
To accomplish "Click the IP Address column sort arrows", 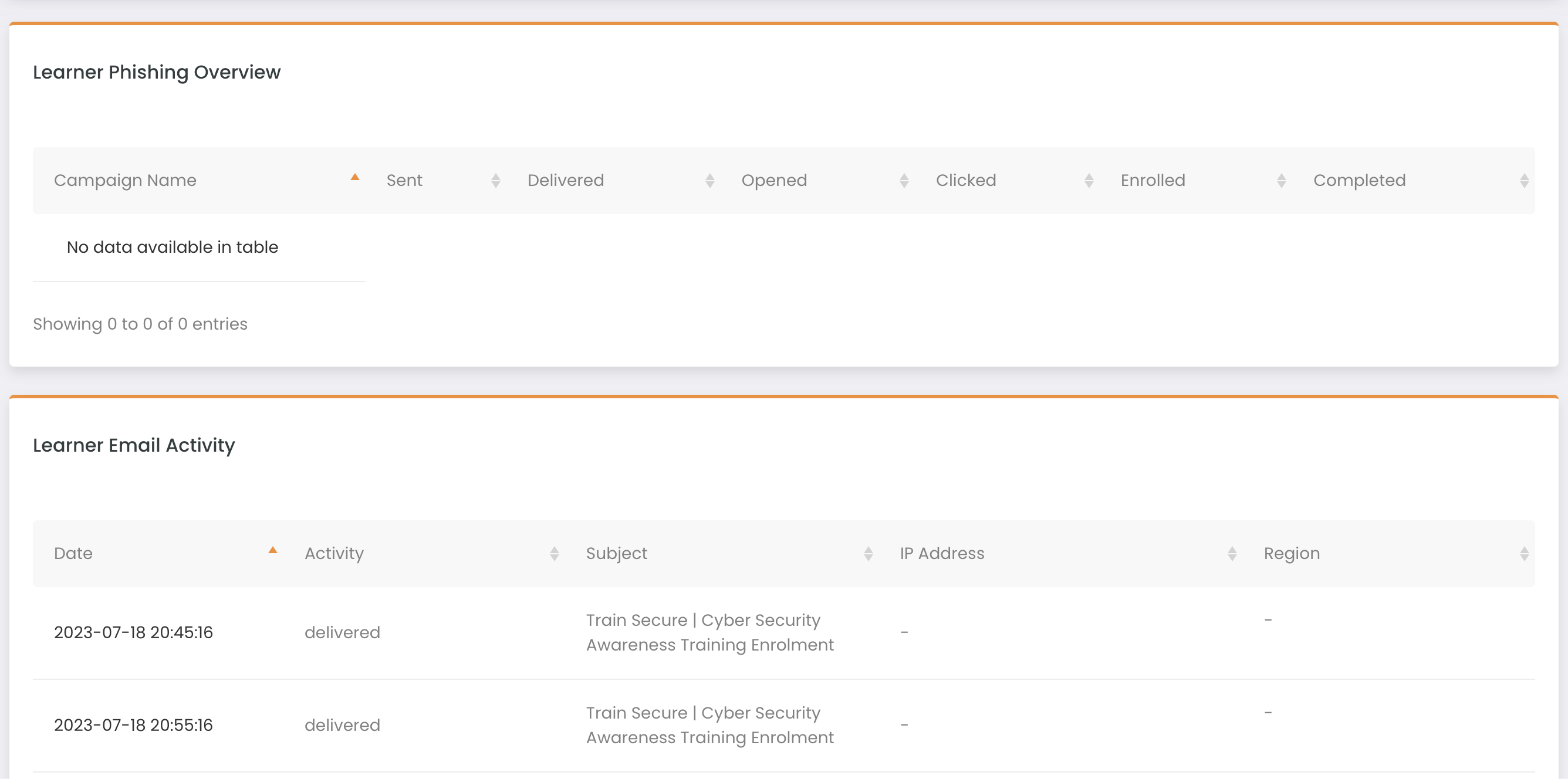I will click(x=1232, y=554).
